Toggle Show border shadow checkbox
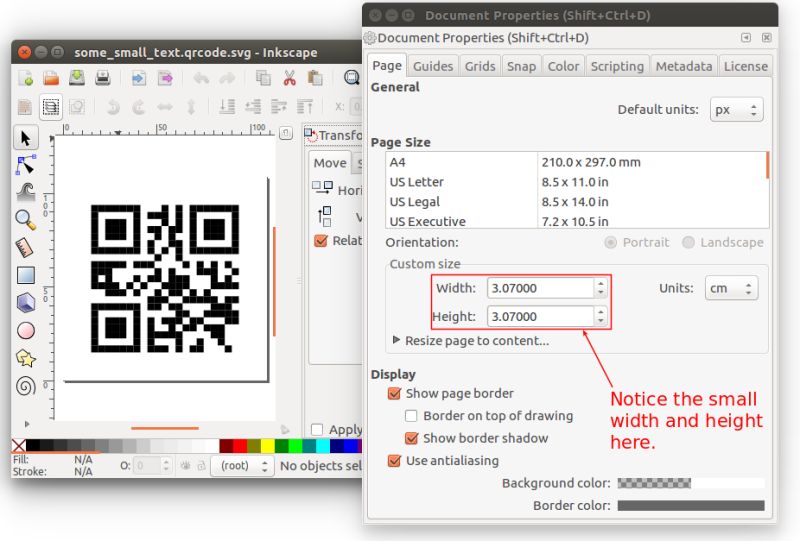This screenshot has width=800, height=541. [x=411, y=438]
